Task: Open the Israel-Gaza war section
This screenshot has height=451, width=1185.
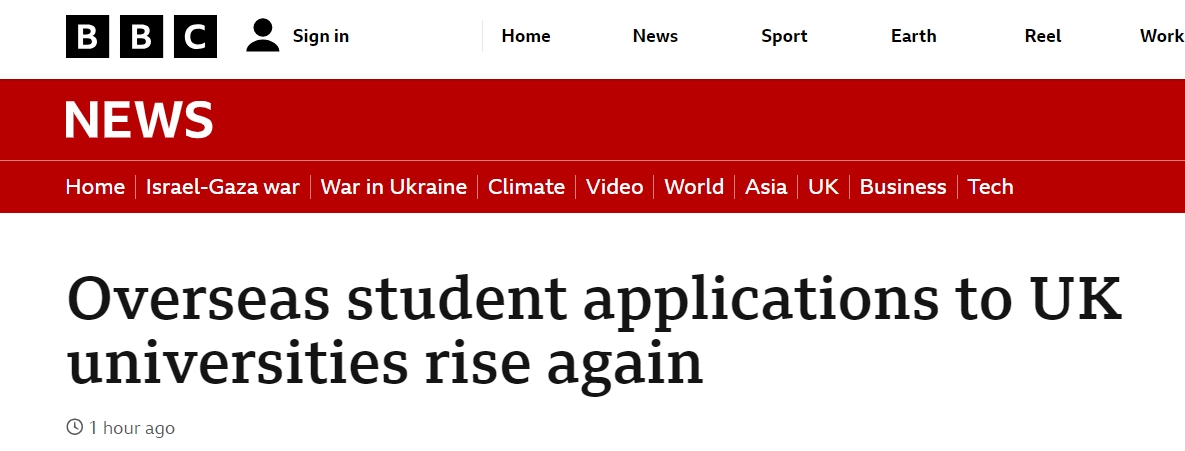Action: (x=223, y=187)
